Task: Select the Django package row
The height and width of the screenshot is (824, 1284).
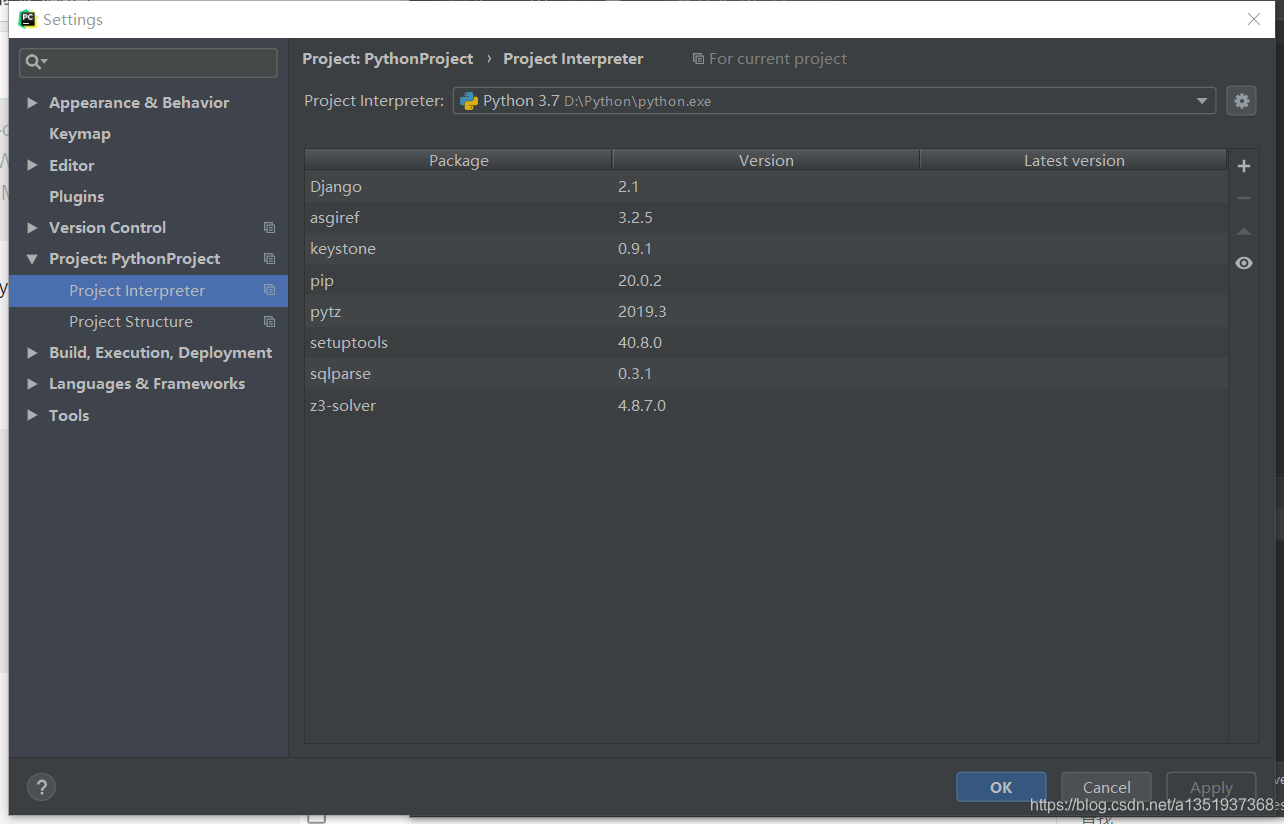Action: (x=766, y=187)
